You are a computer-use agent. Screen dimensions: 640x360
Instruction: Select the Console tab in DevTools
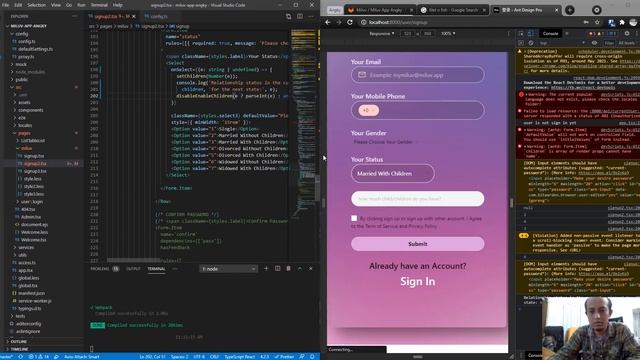[550, 33]
